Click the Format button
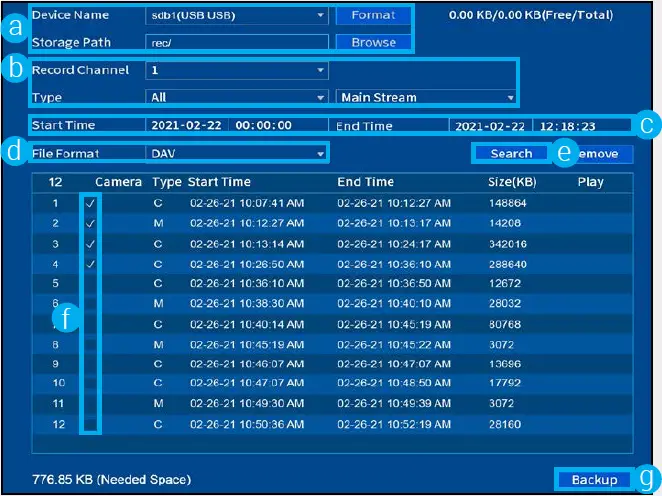The height and width of the screenshot is (496, 662). tap(373, 15)
